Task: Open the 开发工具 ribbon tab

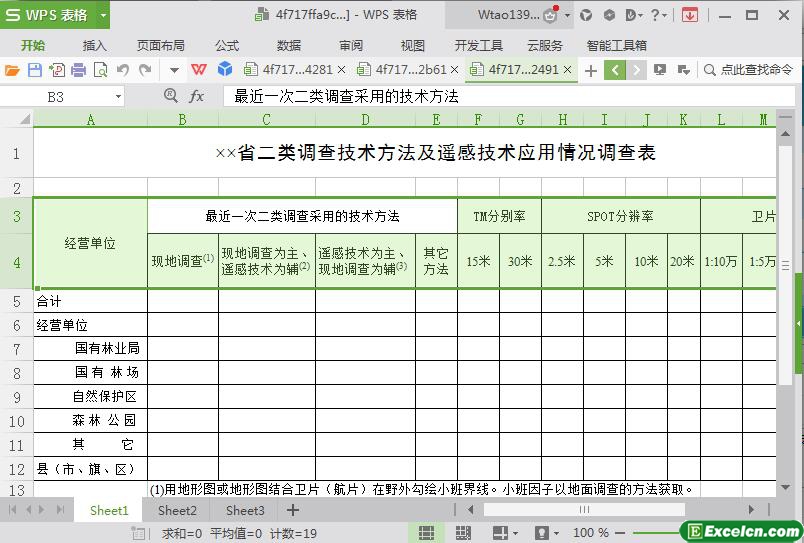Action: coord(478,46)
